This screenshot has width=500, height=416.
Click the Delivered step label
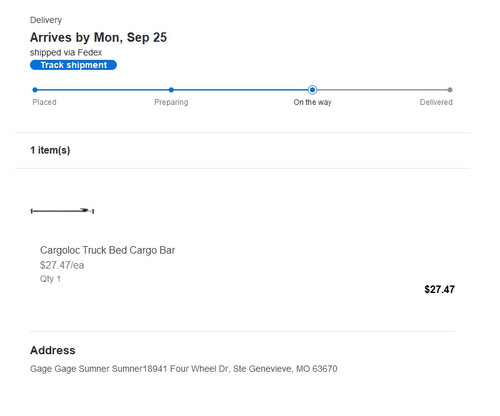(x=436, y=102)
